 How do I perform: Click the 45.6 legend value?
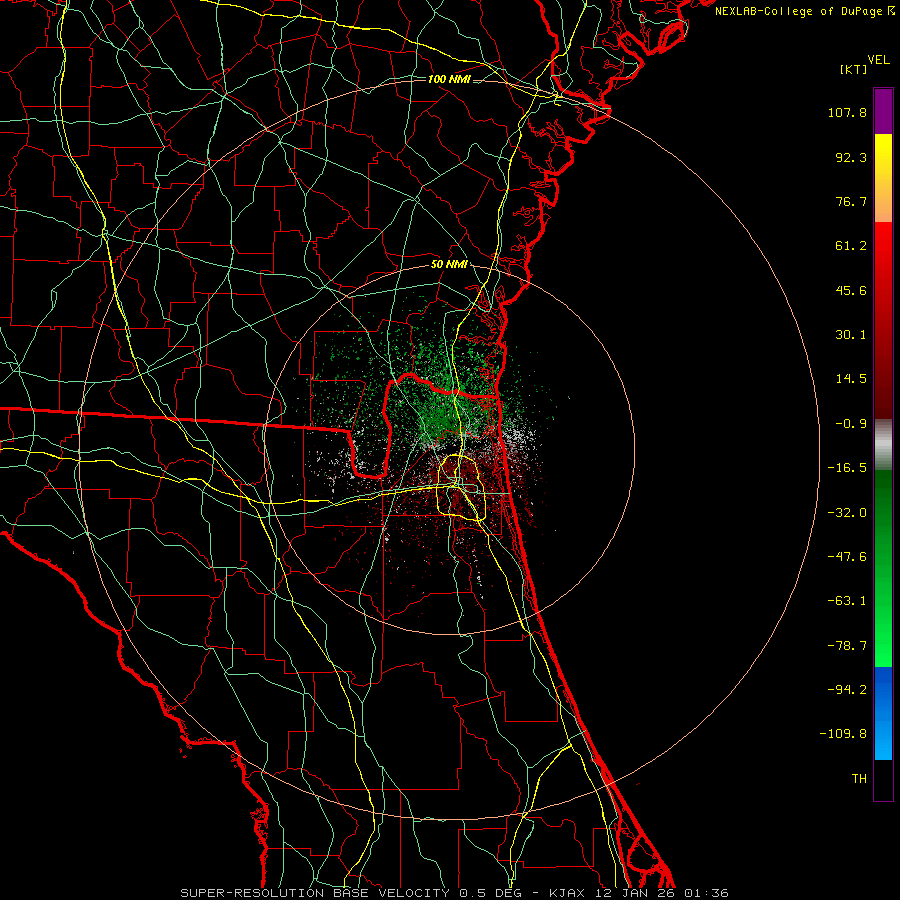coord(851,290)
